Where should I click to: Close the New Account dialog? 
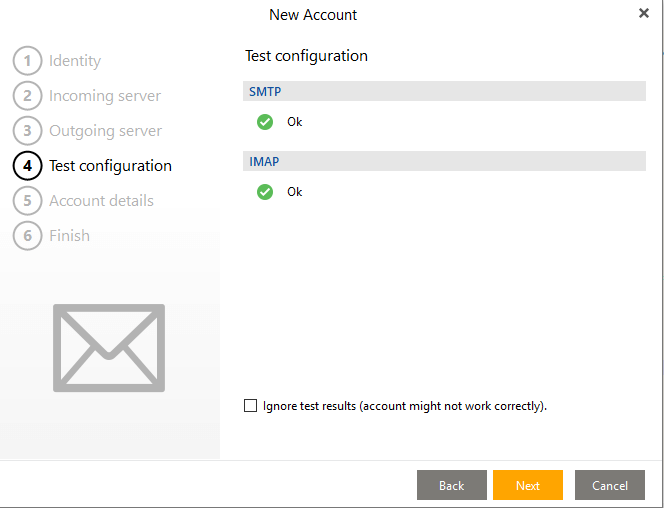point(644,14)
